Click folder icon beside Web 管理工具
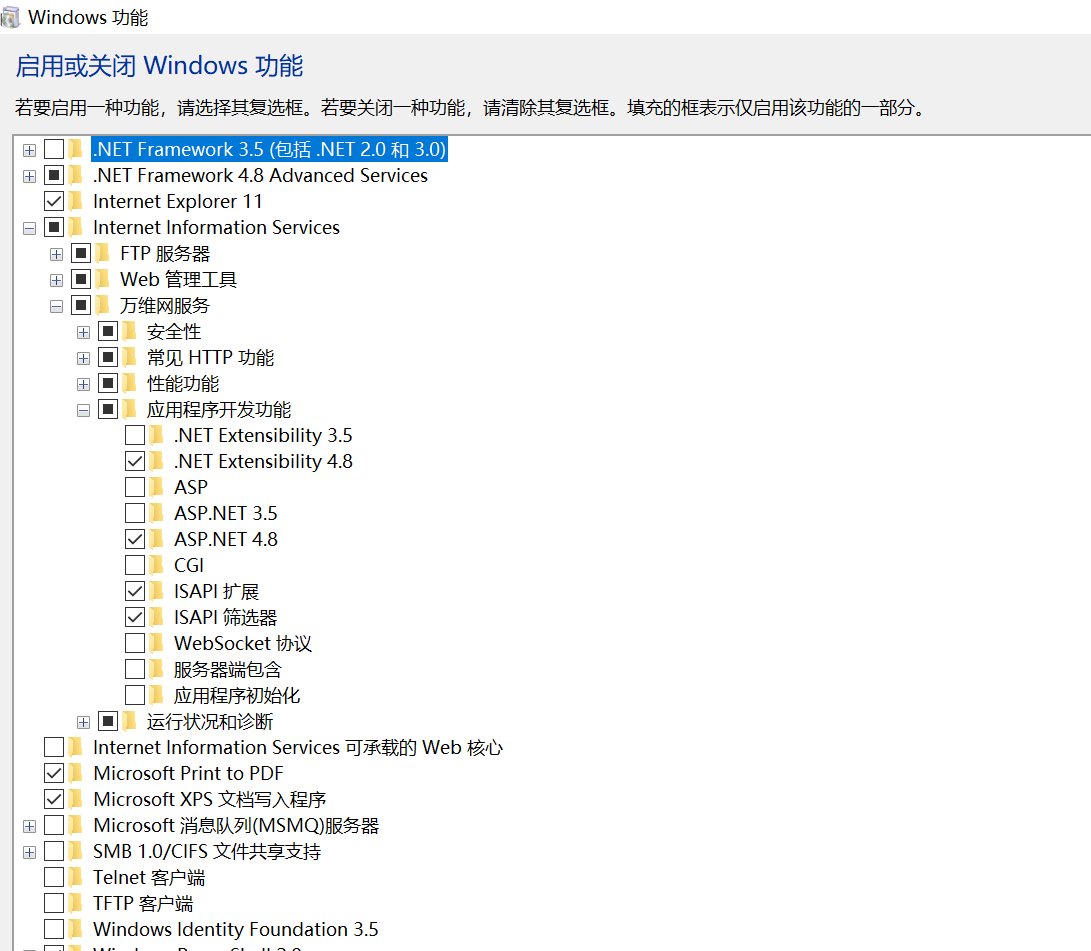 104,279
